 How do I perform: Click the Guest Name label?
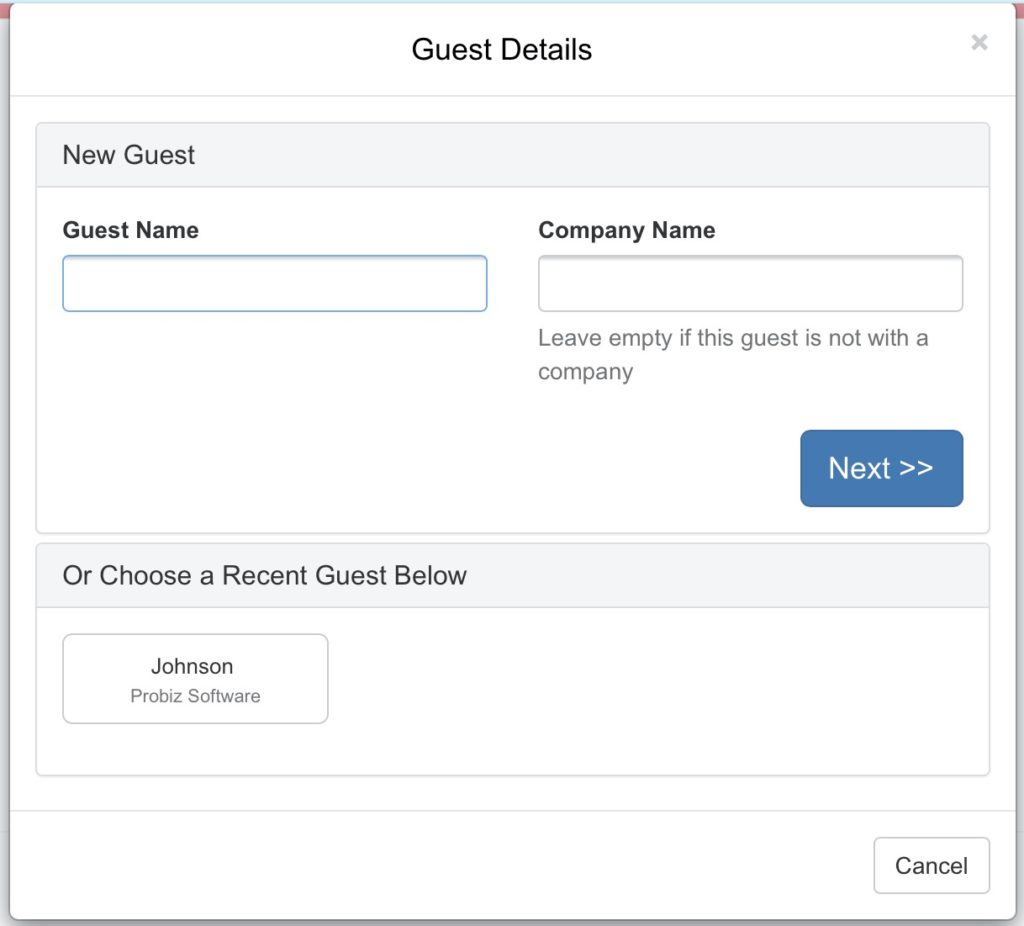click(131, 230)
